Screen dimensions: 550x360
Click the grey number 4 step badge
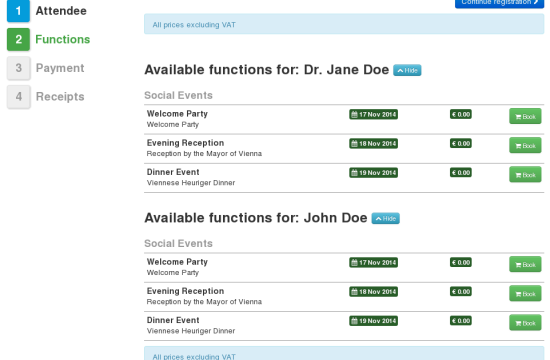pos(18,96)
